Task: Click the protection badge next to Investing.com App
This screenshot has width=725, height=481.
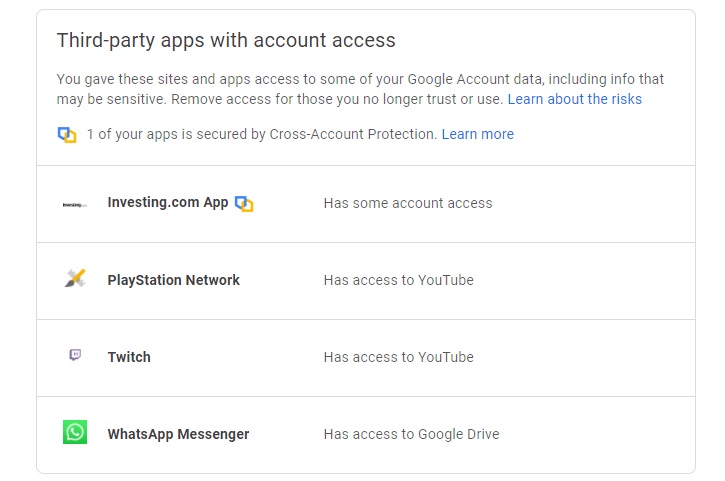Action: tap(244, 204)
